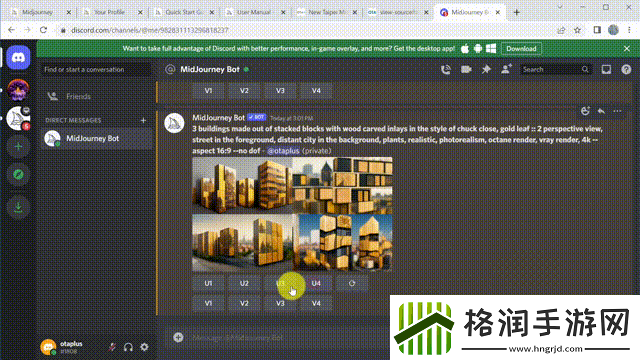Mute the microphone
Viewport: 640px width, 360px height.
(x=111, y=347)
